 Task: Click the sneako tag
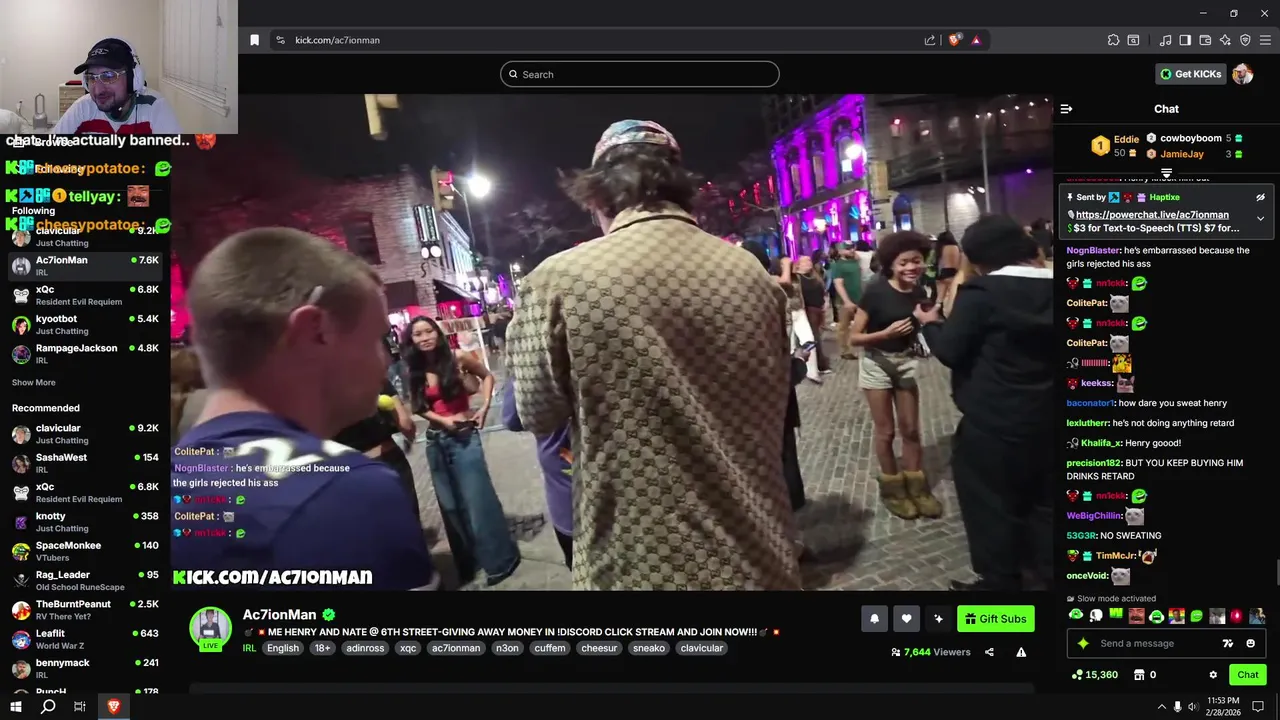(649, 648)
